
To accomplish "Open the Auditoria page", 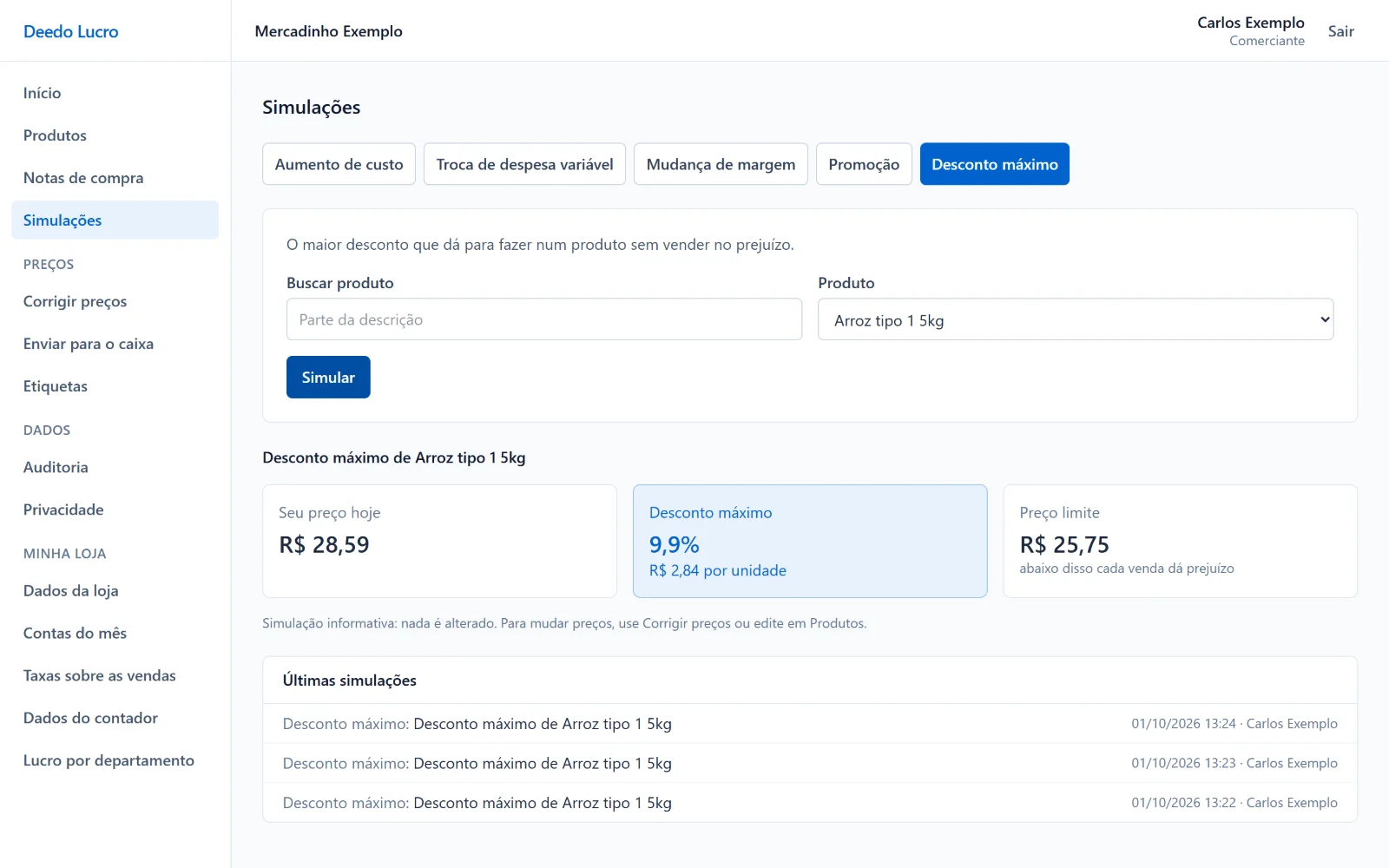I will click(115, 467).
